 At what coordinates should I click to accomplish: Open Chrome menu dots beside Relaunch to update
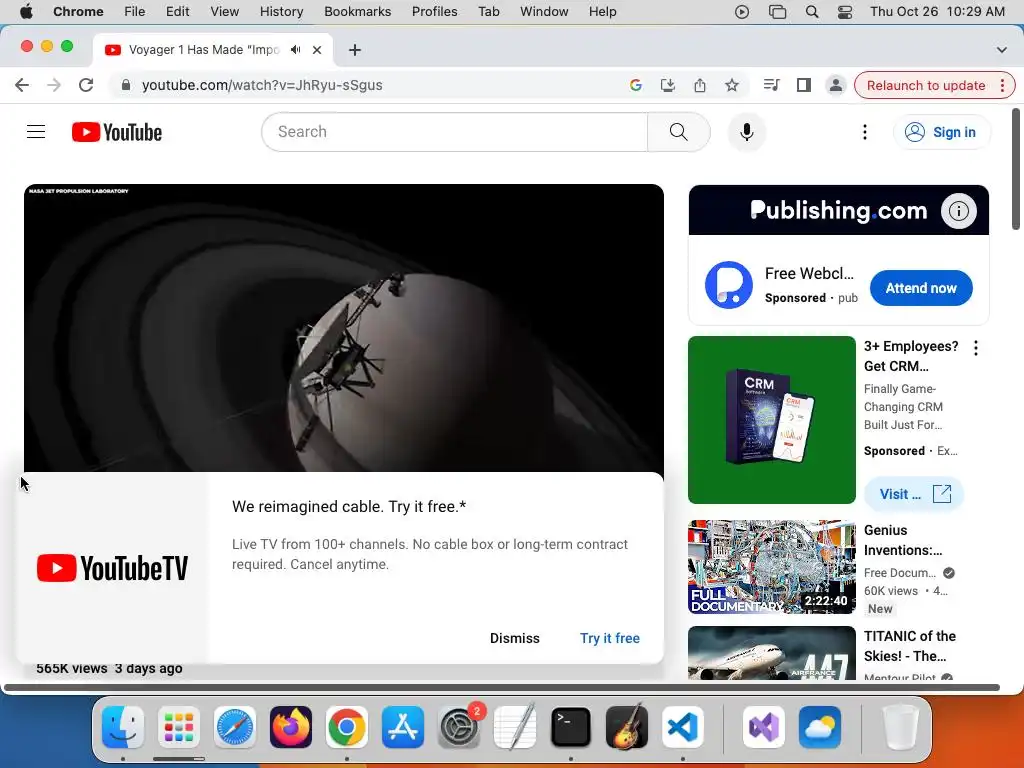pyautogui.click(x=1002, y=85)
